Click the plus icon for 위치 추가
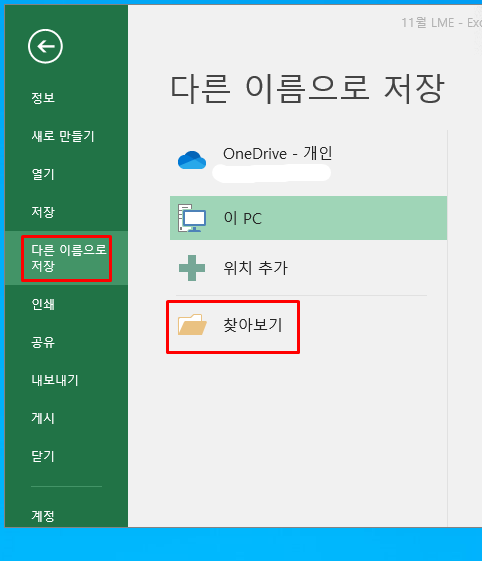 (x=192, y=268)
